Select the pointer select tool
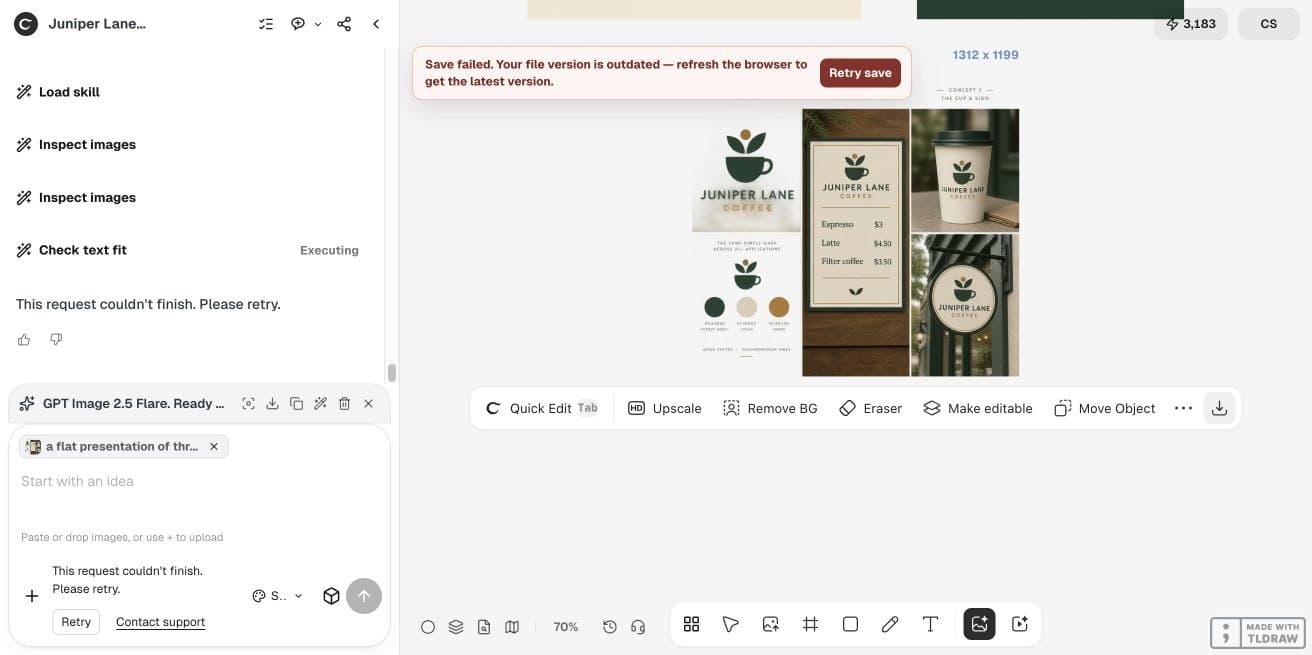Viewport: 1312px width, 655px height. [731, 624]
